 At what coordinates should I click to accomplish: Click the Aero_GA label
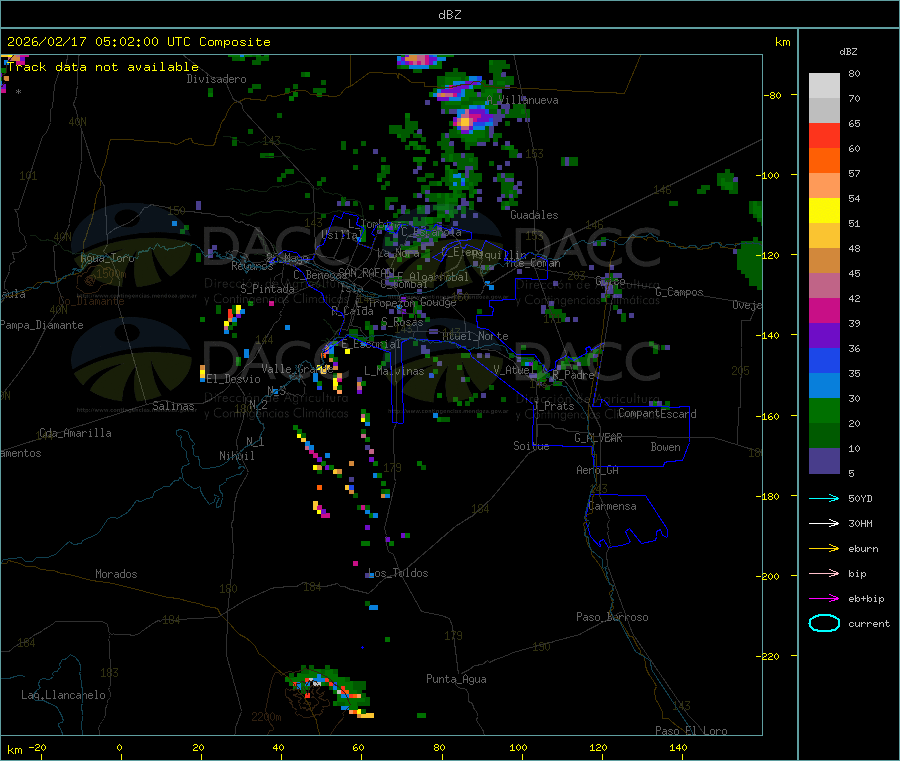[597, 470]
